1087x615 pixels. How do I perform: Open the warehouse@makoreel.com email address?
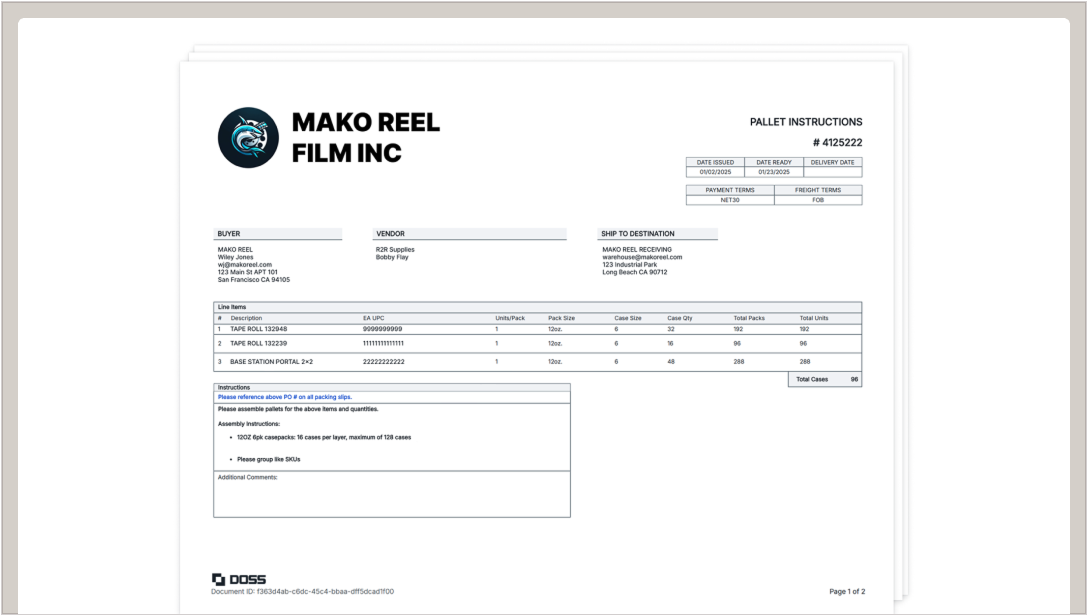(x=642, y=257)
